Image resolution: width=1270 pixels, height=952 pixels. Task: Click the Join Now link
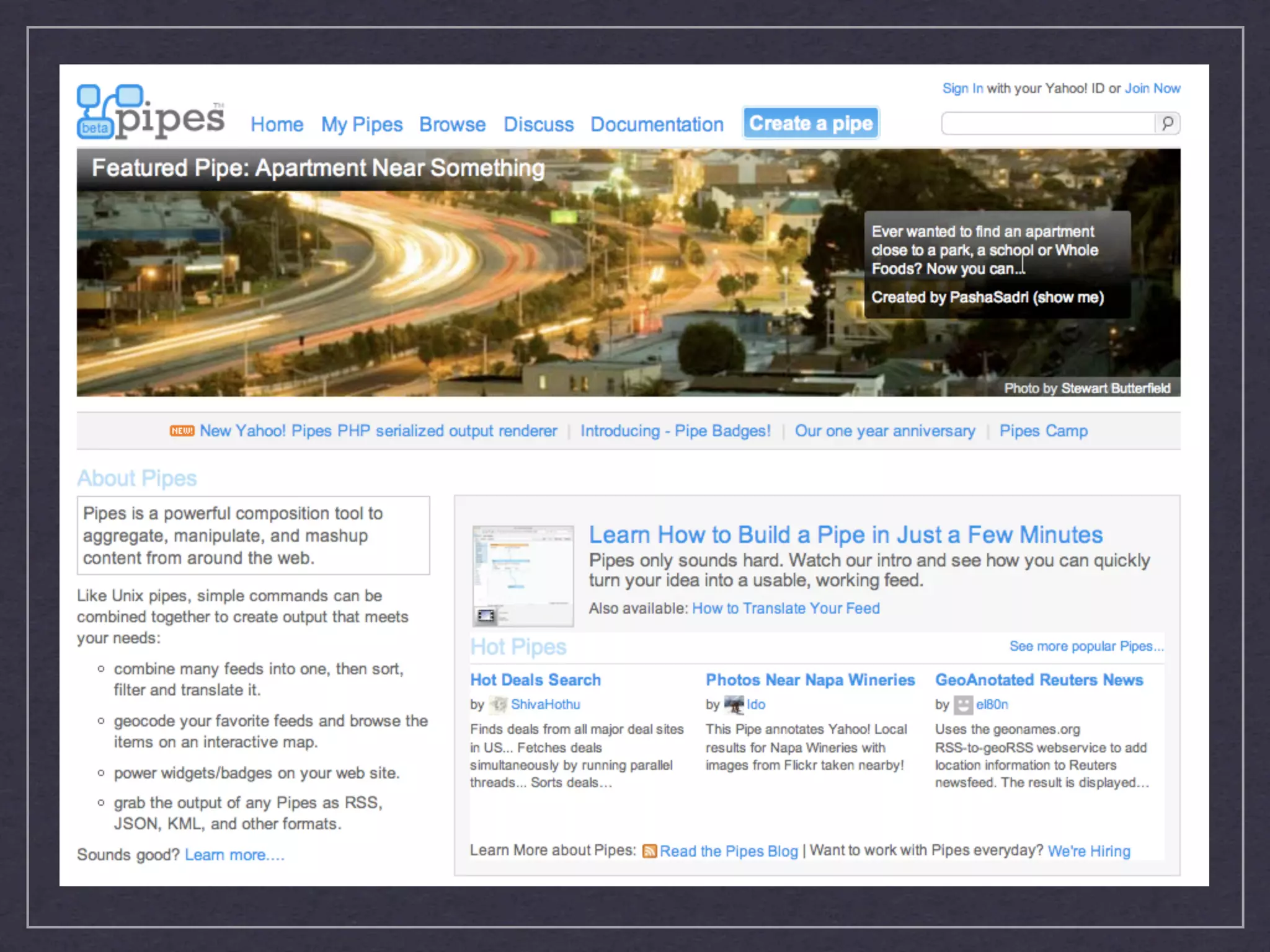[x=1152, y=89]
